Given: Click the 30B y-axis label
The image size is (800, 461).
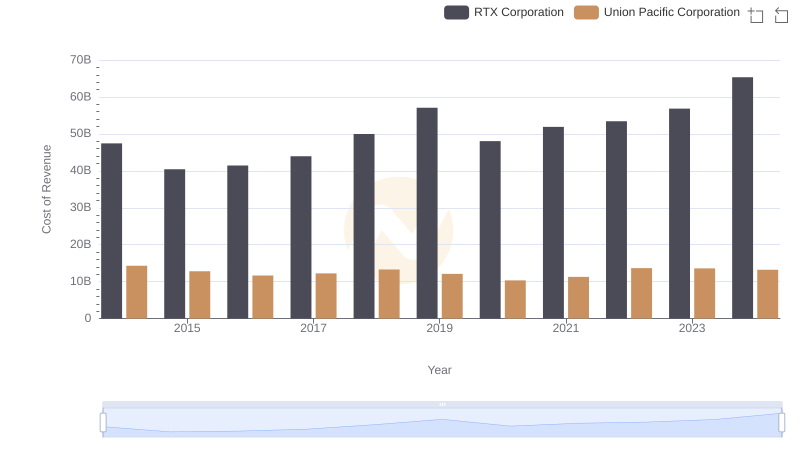Looking at the screenshot, I should [81, 208].
